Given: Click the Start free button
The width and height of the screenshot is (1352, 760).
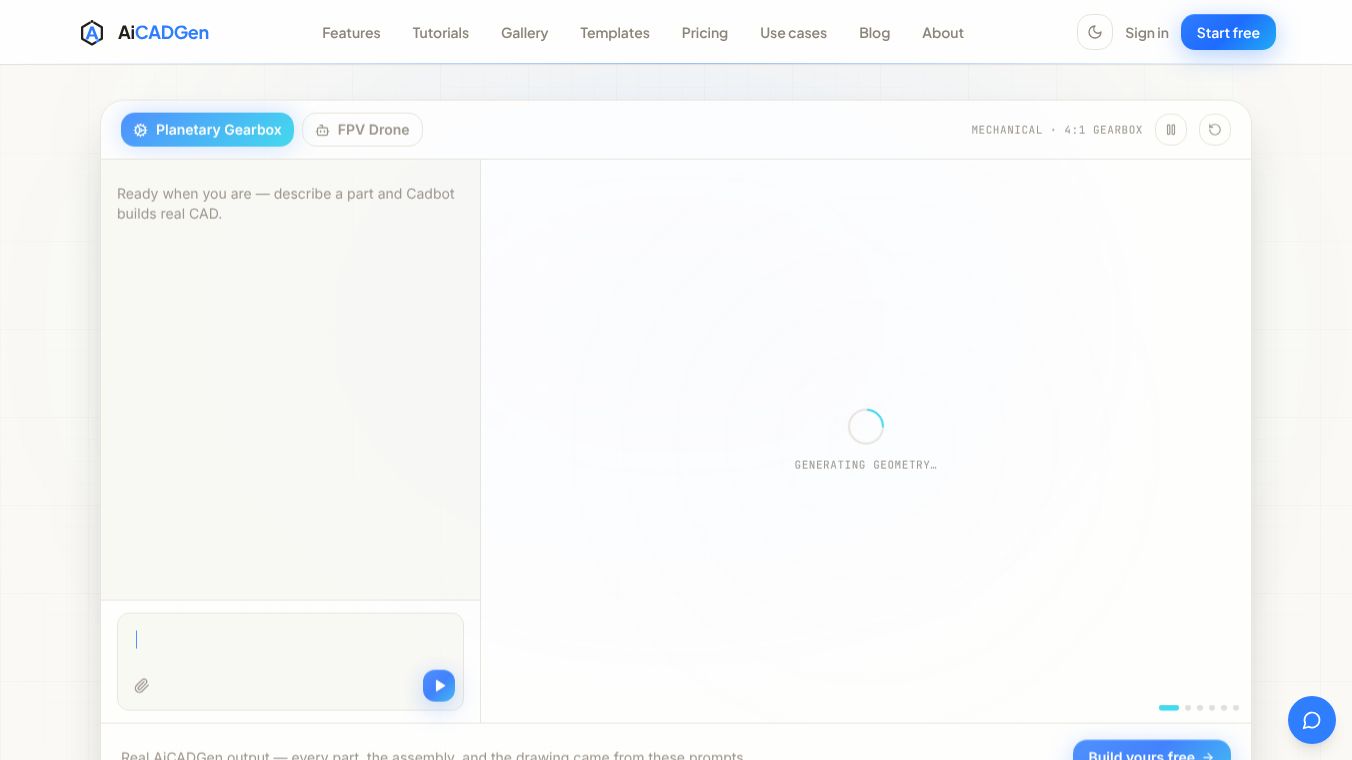Looking at the screenshot, I should (1228, 33).
